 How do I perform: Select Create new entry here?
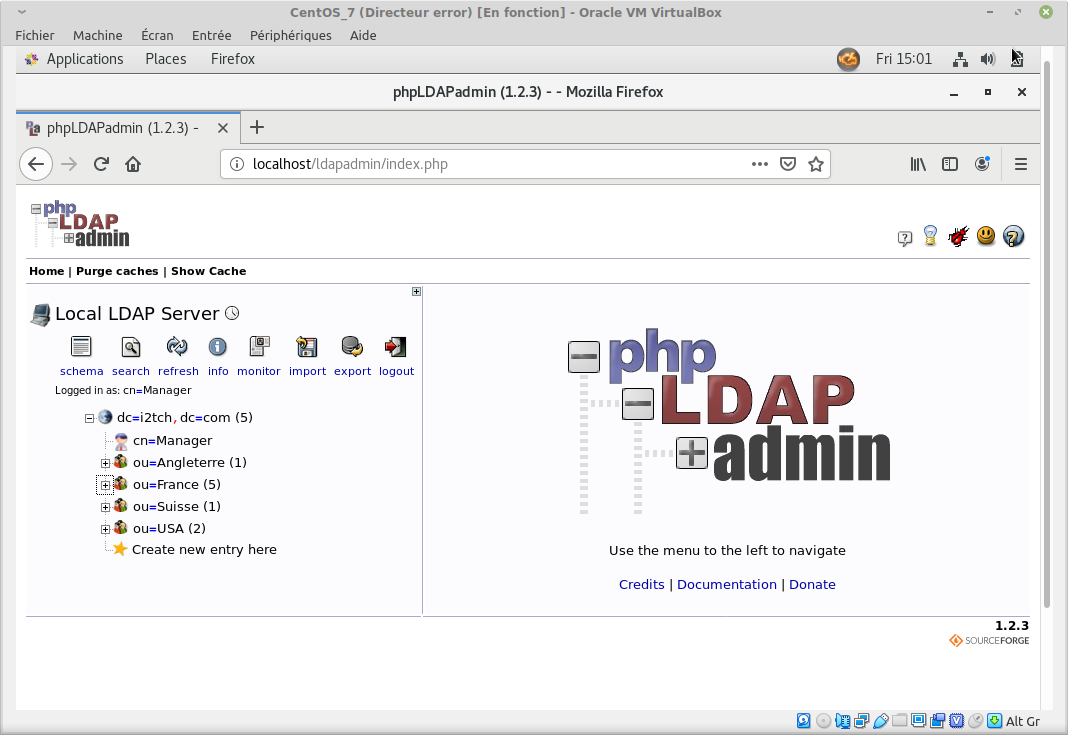(204, 549)
